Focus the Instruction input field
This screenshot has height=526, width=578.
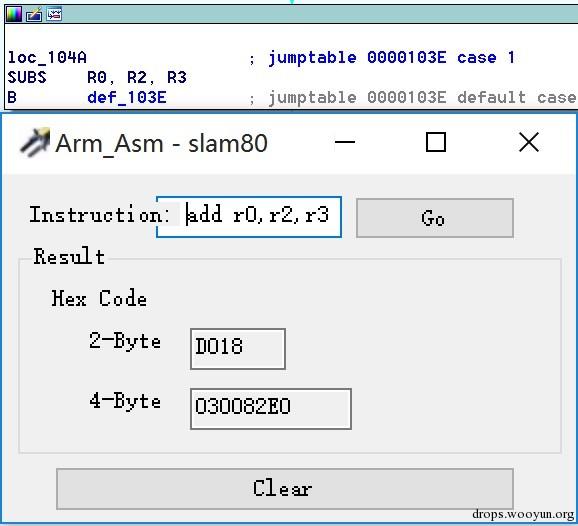pos(249,217)
